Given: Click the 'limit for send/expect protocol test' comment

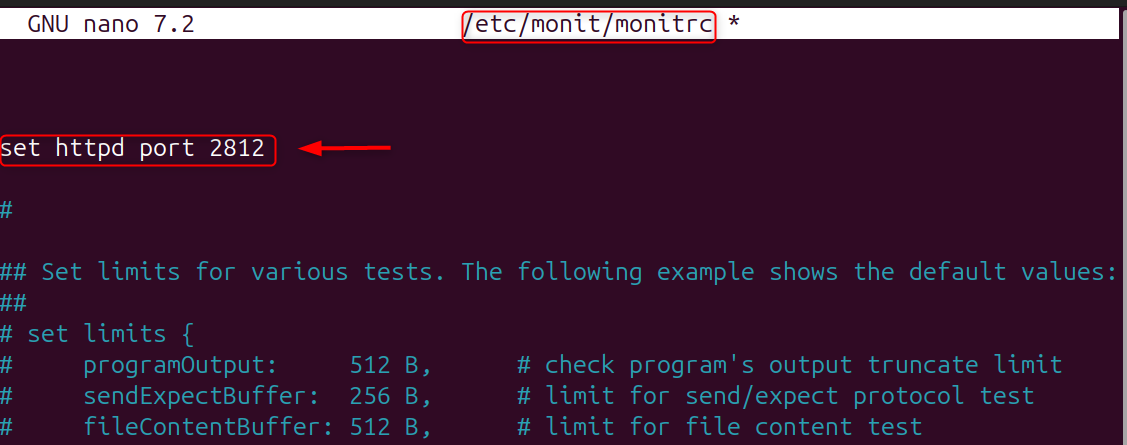Looking at the screenshot, I should click(x=788, y=396).
